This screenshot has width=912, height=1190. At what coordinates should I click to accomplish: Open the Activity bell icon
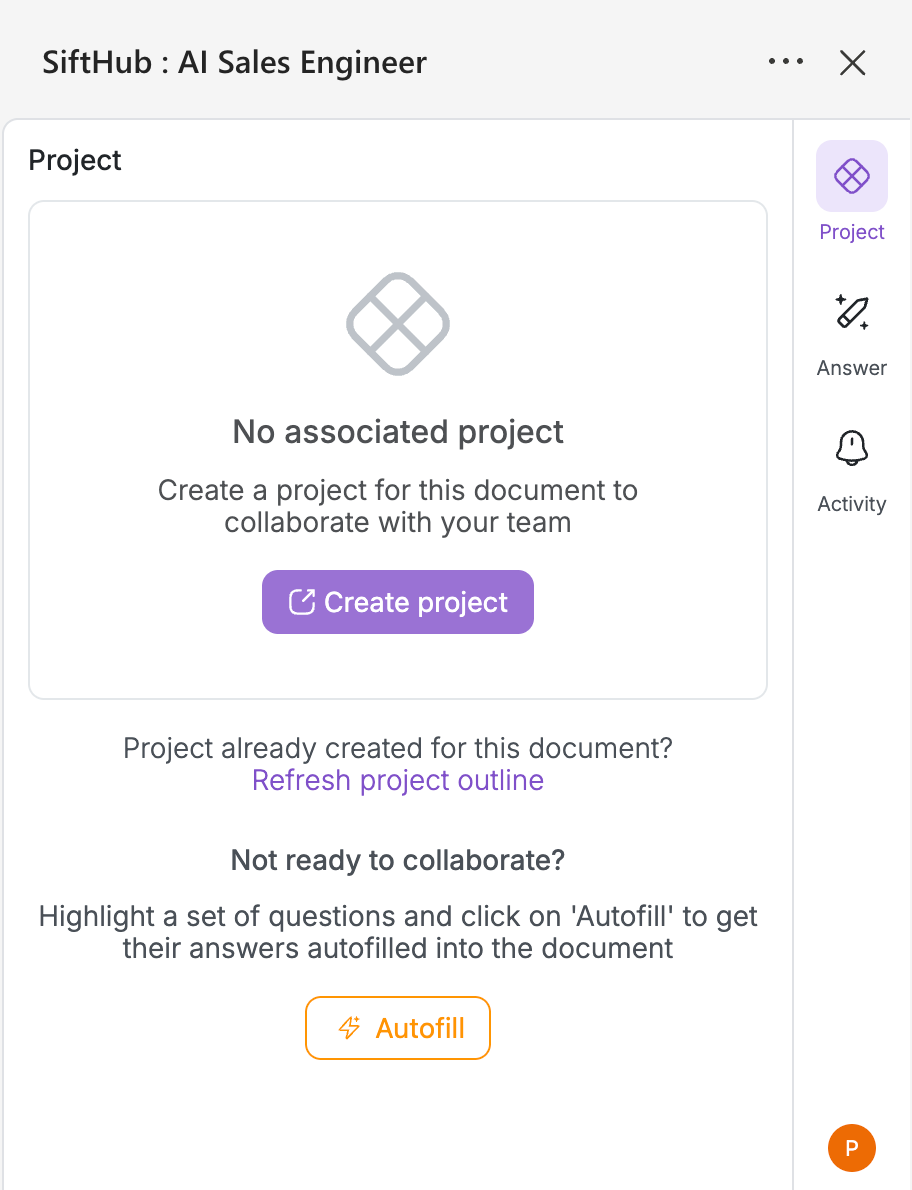click(852, 448)
